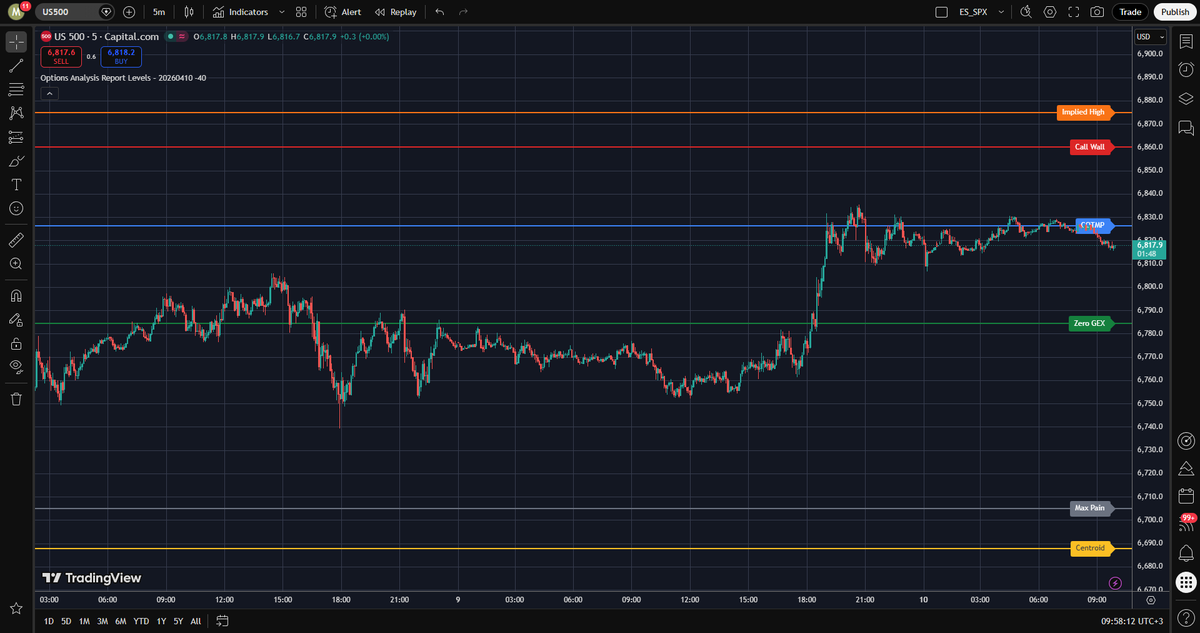Toggle magnet mode for drawings
Viewport: 1200px width, 633px height.
tap(16, 296)
